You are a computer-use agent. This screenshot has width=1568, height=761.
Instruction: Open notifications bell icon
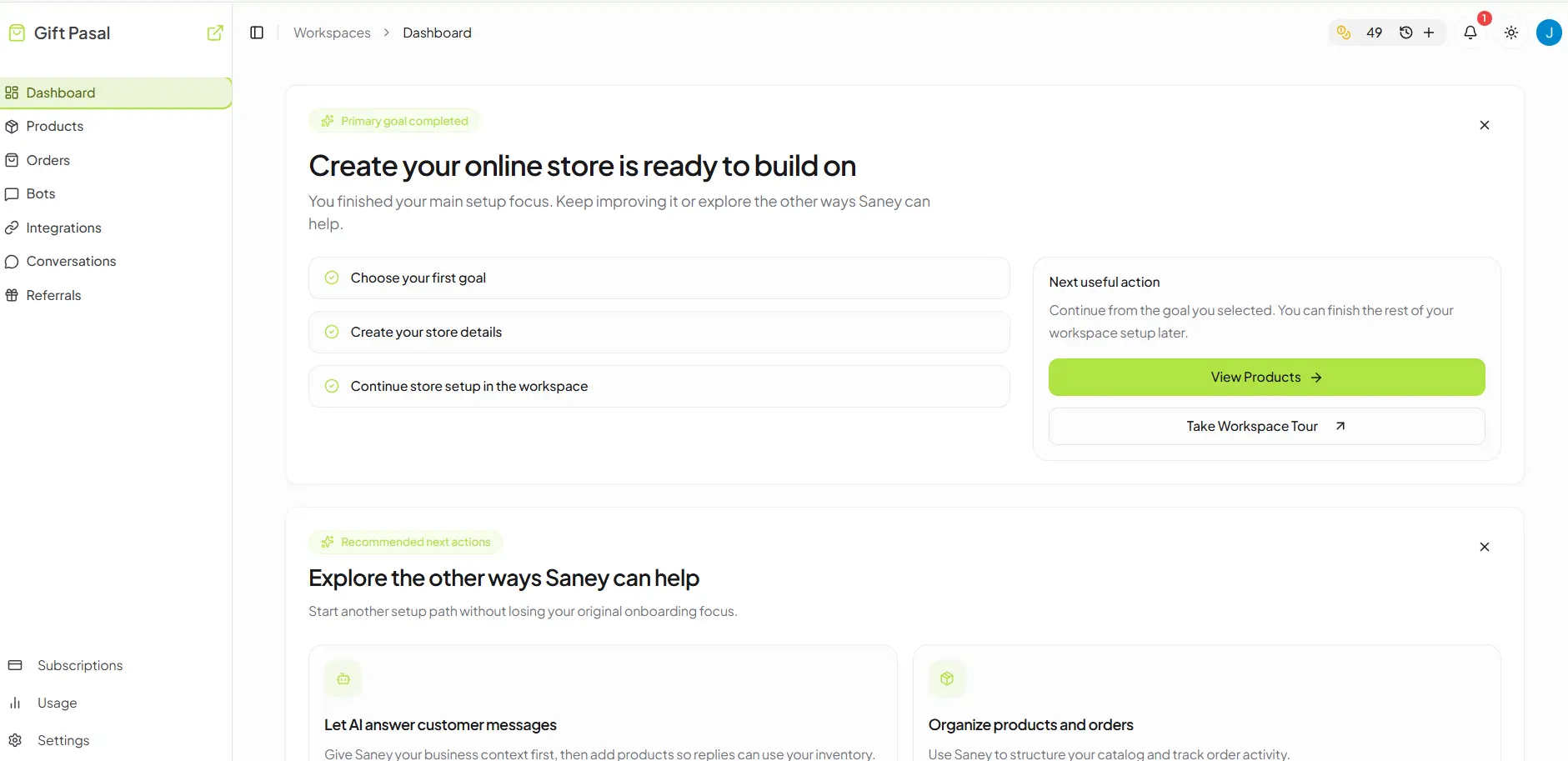tap(1470, 33)
